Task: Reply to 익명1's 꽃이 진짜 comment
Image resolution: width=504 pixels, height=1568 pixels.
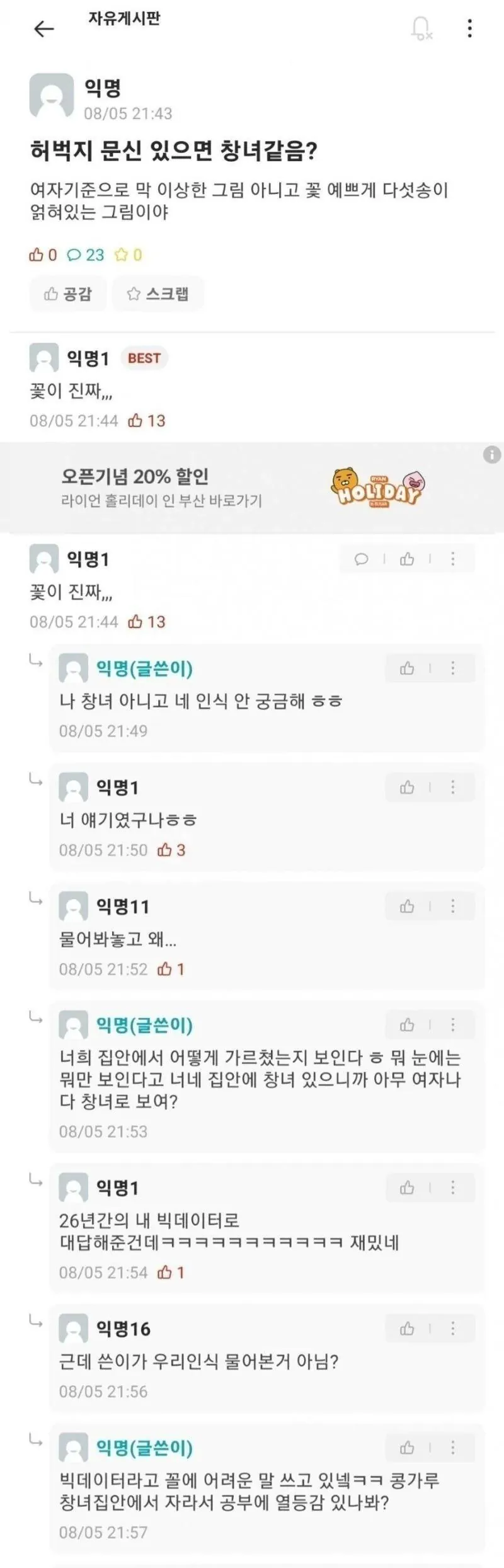Action: (362, 559)
